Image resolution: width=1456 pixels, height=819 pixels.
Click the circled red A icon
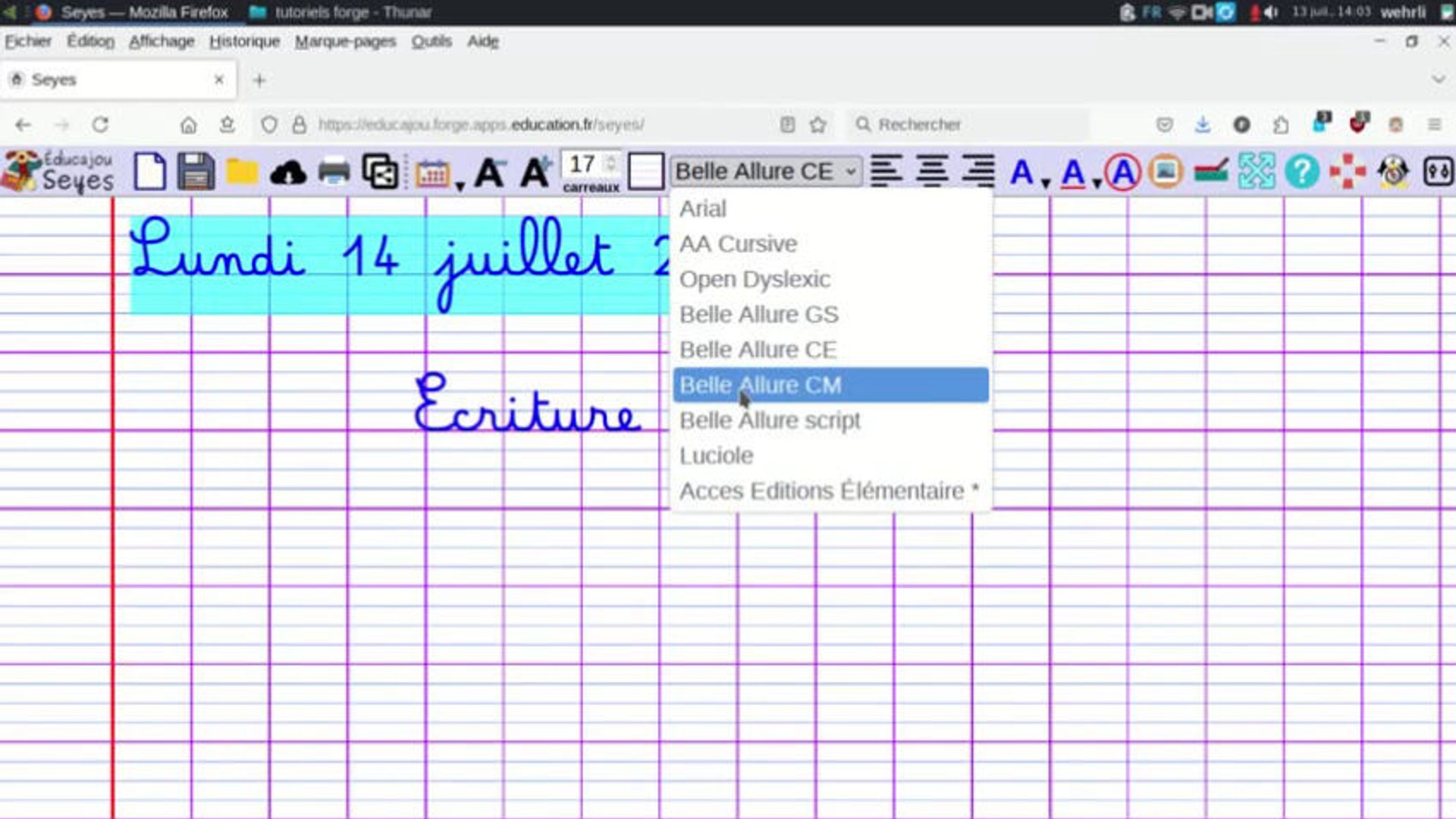click(x=1122, y=172)
